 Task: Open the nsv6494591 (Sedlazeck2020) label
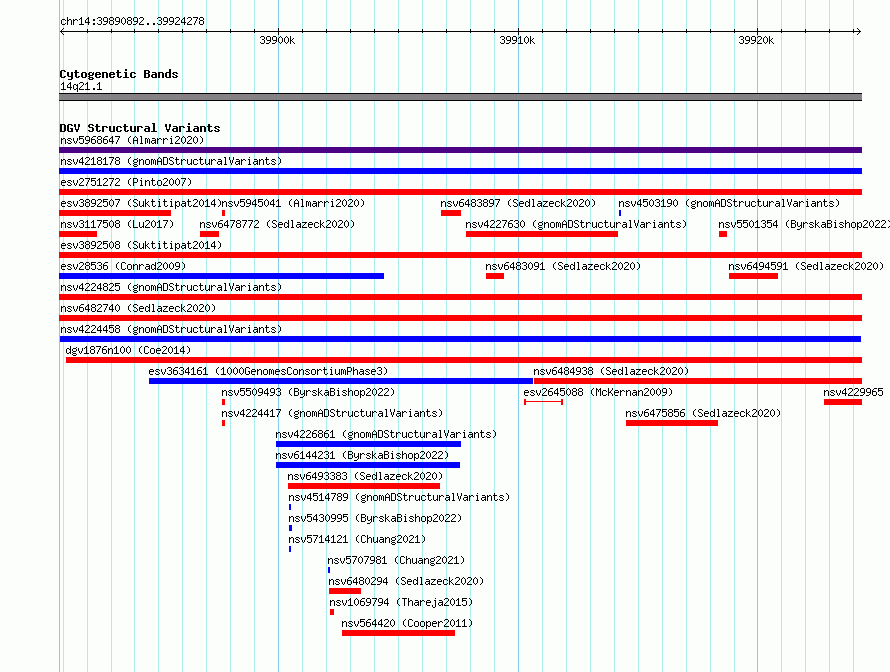(806, 266)
